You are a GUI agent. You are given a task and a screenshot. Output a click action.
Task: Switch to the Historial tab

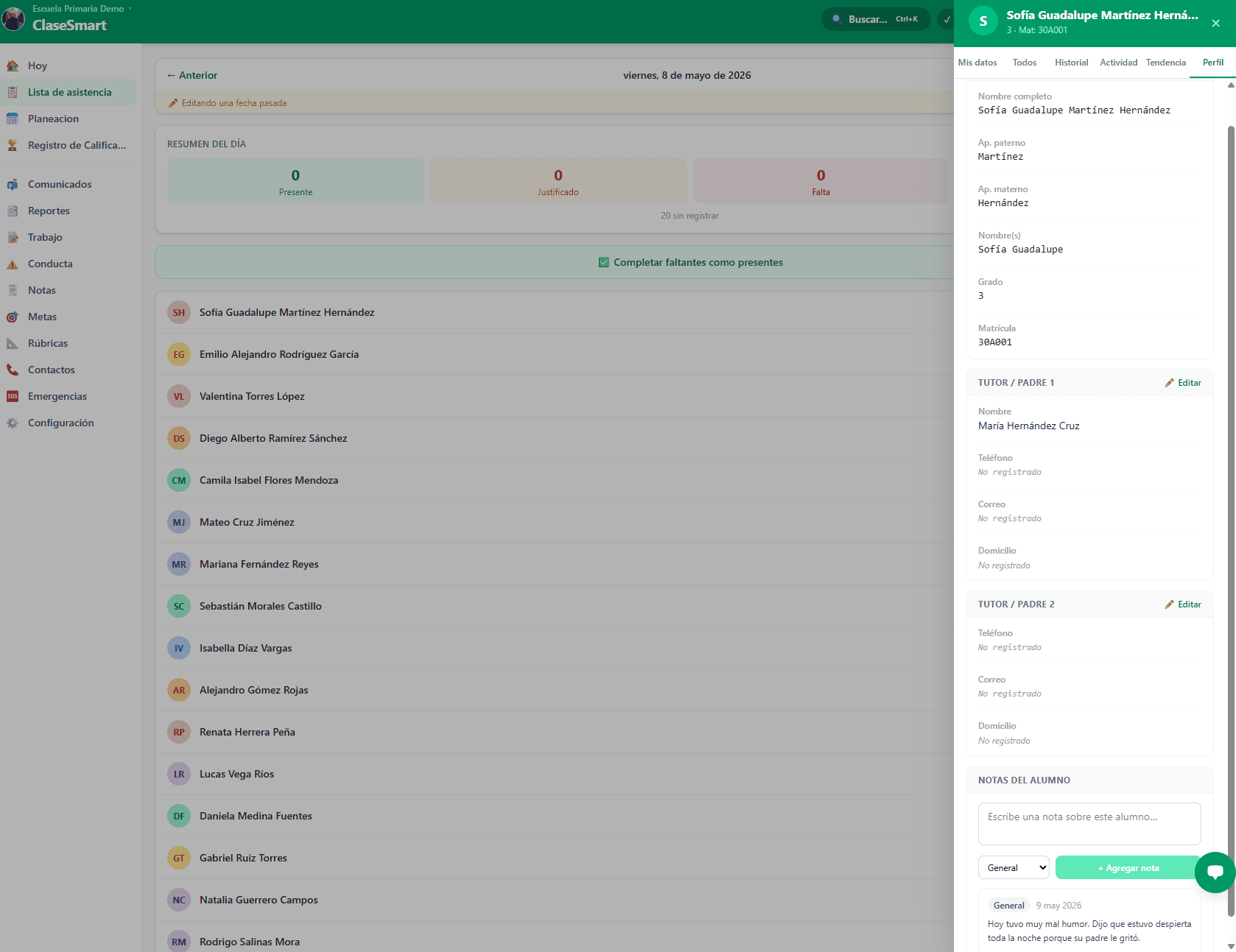point(1071,63)
